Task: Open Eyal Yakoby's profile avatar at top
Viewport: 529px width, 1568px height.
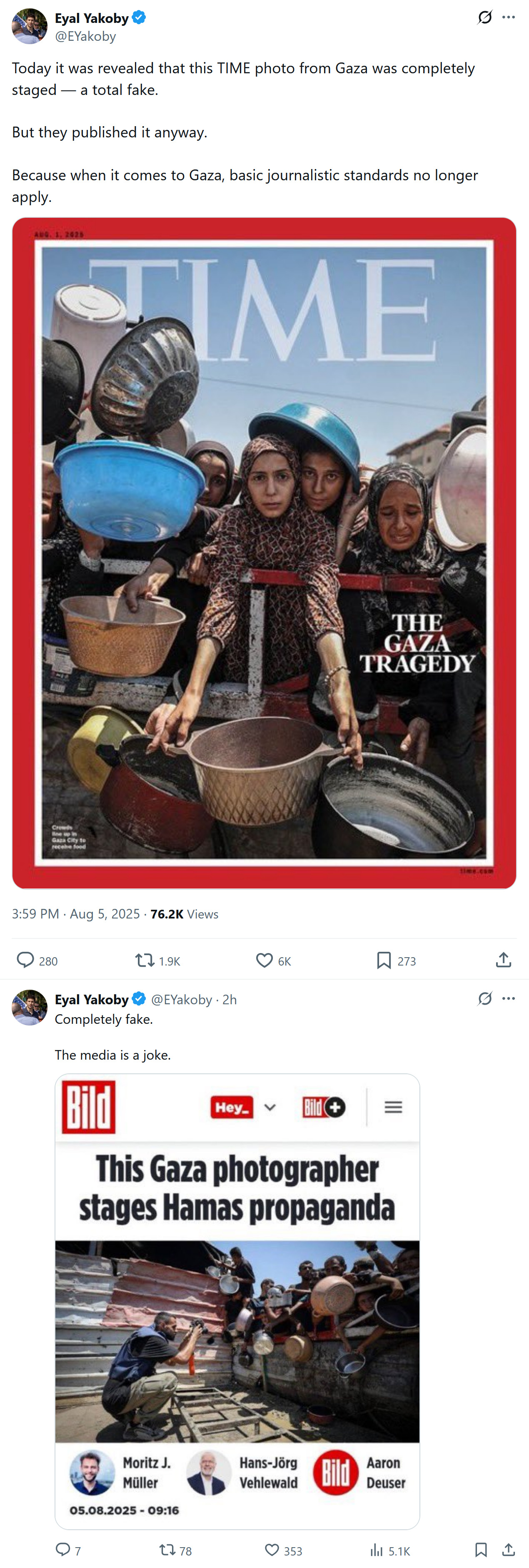Action: pos(29,26)
